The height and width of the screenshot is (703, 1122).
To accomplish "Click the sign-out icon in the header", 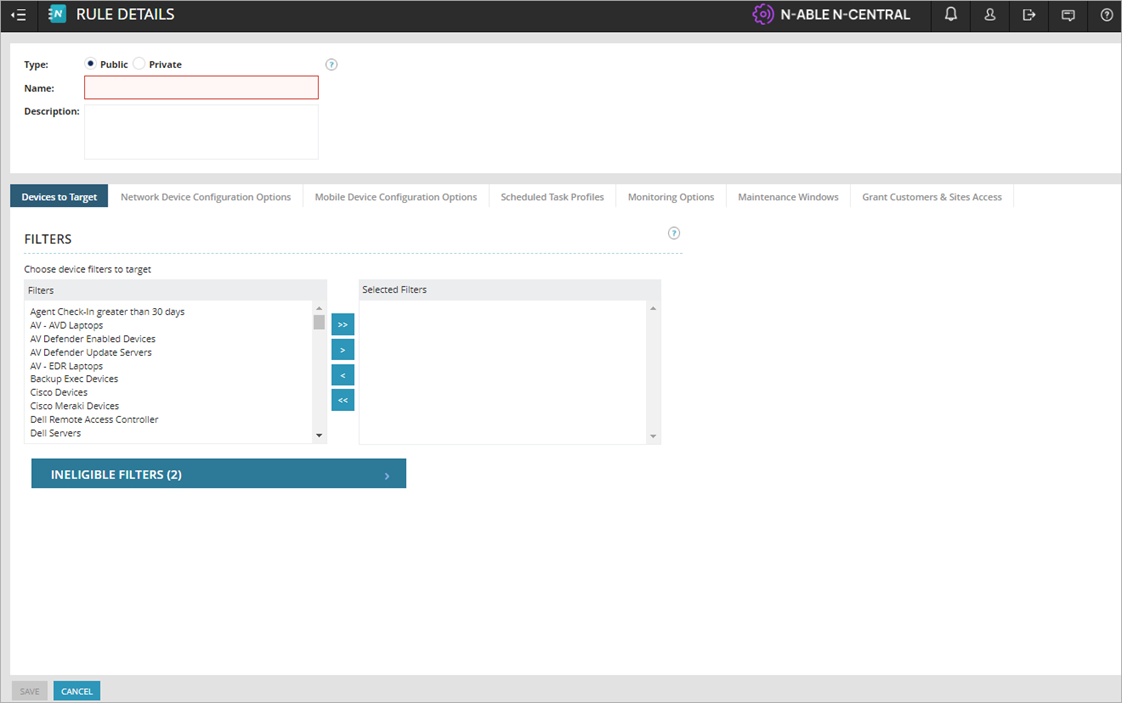I will (1028, 15).
